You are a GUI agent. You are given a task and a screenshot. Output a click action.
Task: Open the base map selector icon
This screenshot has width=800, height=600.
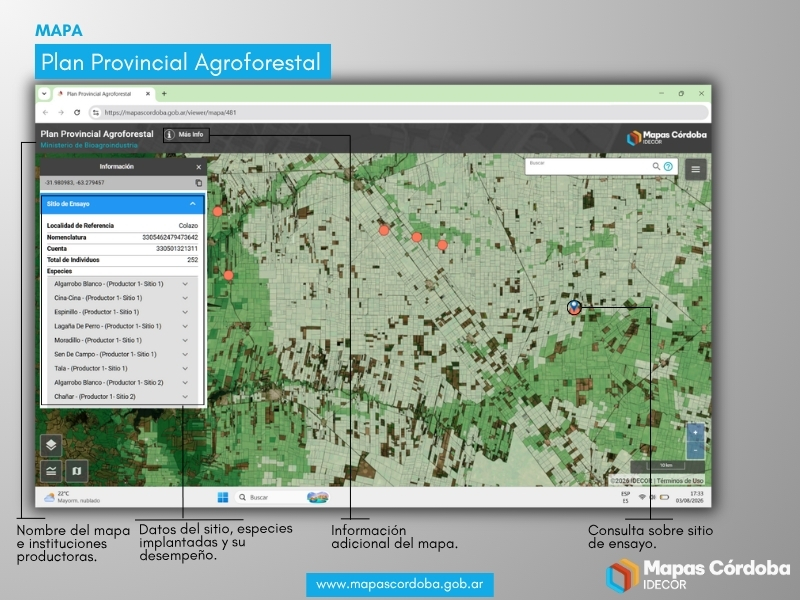pyautogui.click(x=77, y=471)
